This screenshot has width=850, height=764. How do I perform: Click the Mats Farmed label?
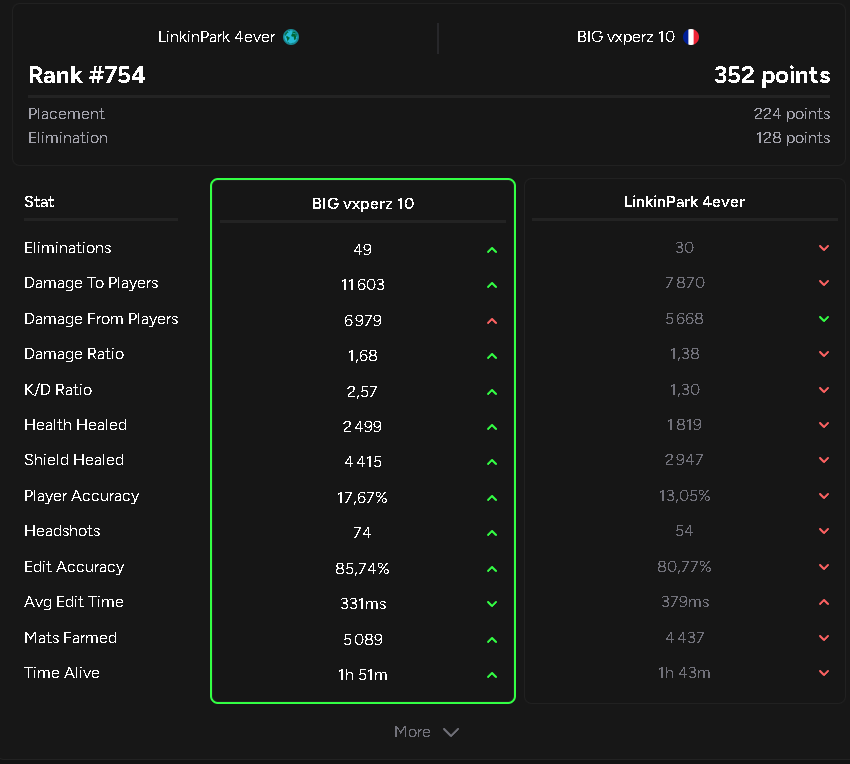point(70,638)
